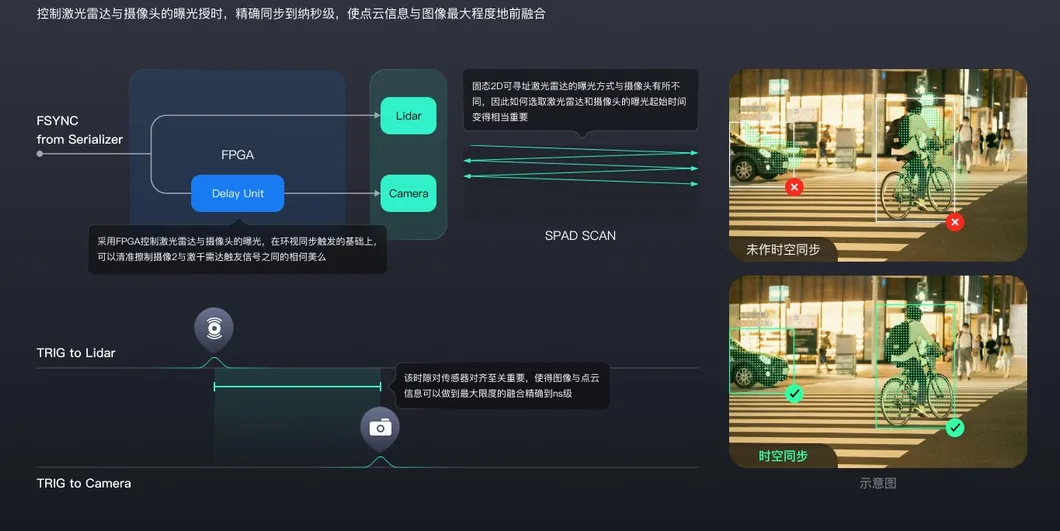
Task: Select the blue Delay Unit block
Action: tap(238, 193)
